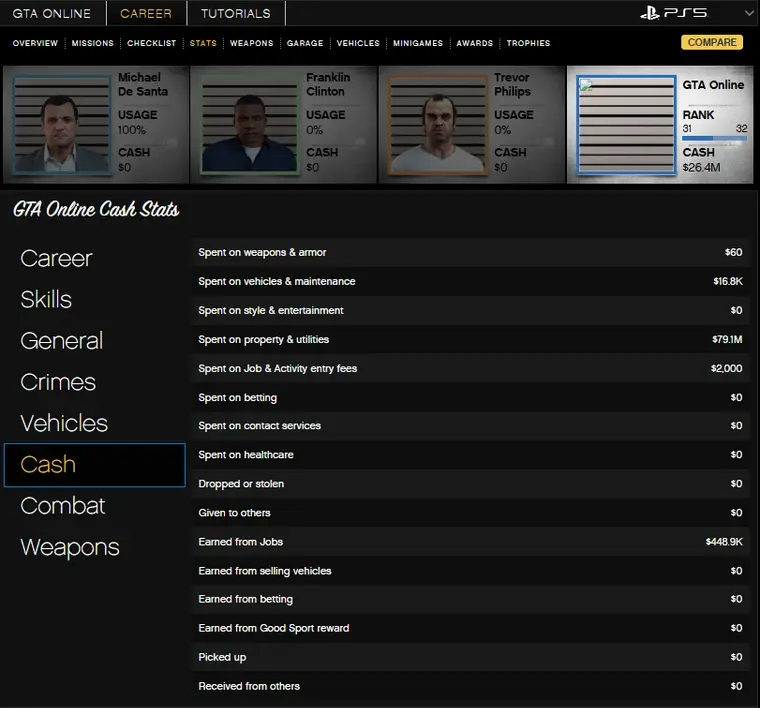Open the TROPHIES section

click(x=528, y=43)
